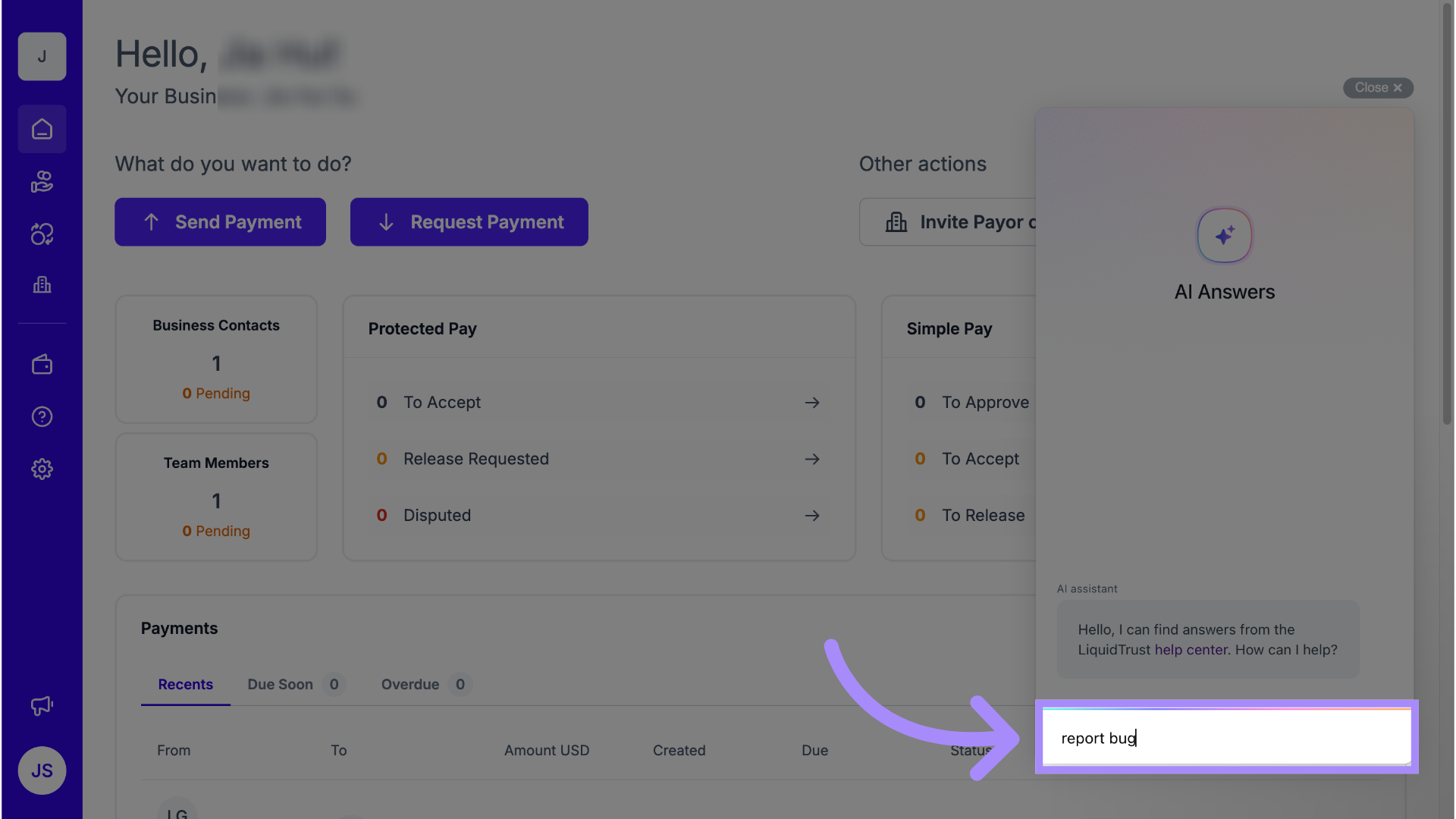1456x819 pixels.
Task: Expand the Disputed row arrow
Action: [x=812, y=516]
